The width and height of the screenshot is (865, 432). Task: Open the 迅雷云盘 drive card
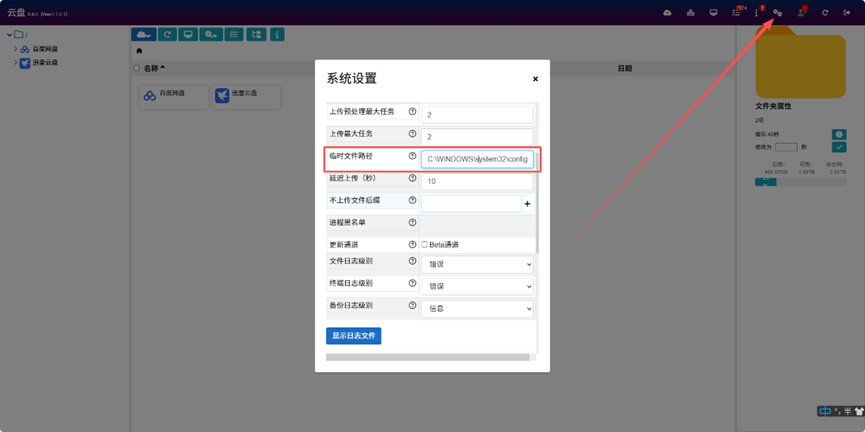(x=247, y=97)
